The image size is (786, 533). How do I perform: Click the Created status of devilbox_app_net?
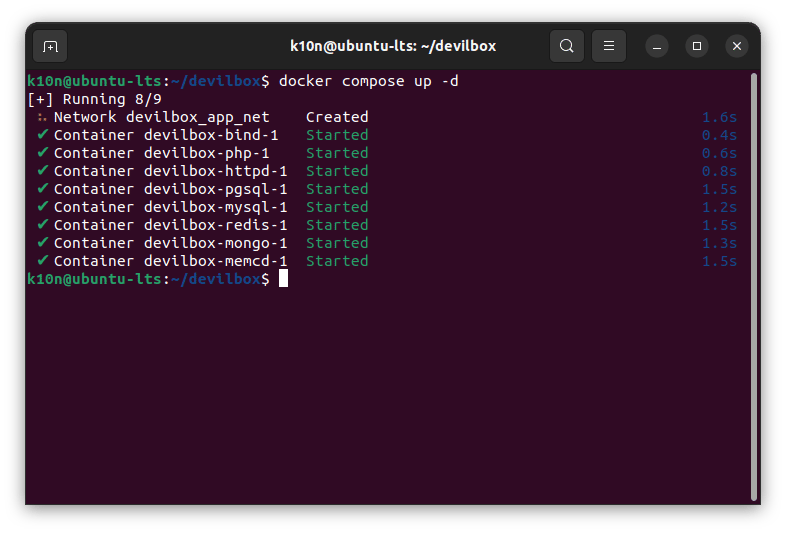[x=337, y=117]
